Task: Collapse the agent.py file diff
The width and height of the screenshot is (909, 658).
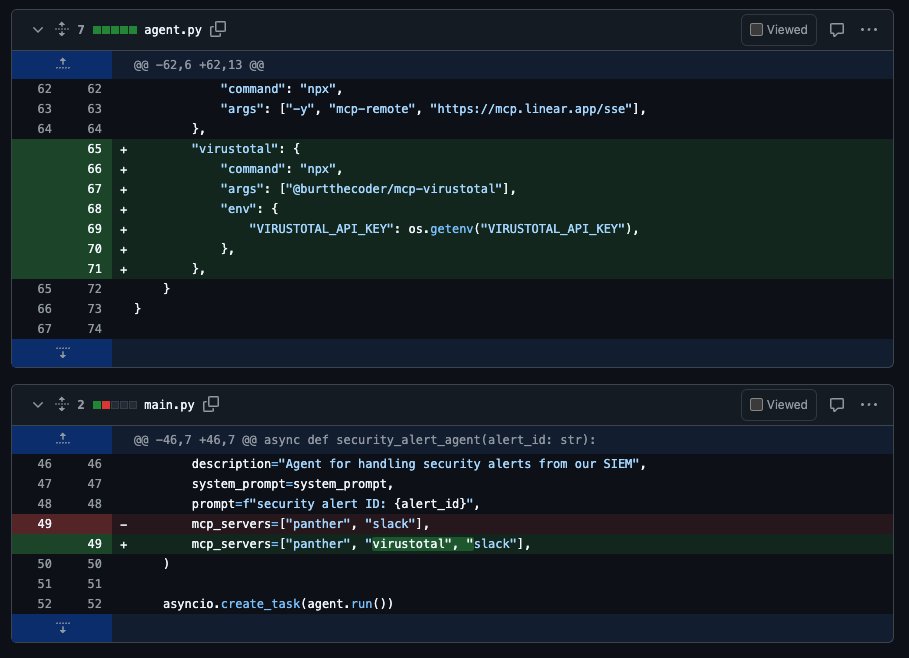Action: click(38, 30)
